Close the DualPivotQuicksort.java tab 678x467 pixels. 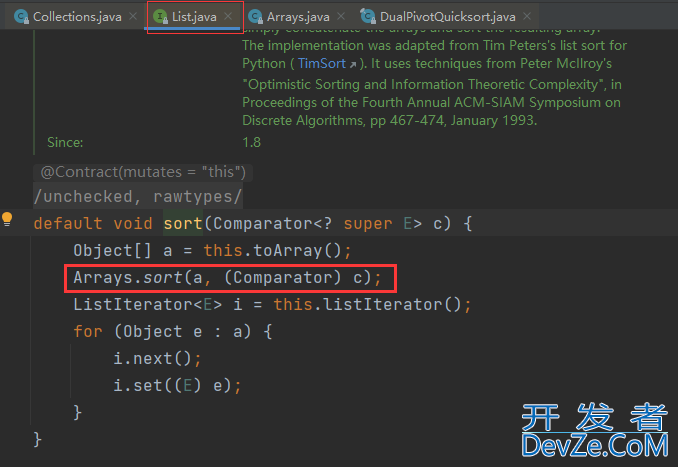(x=527, y=16)
